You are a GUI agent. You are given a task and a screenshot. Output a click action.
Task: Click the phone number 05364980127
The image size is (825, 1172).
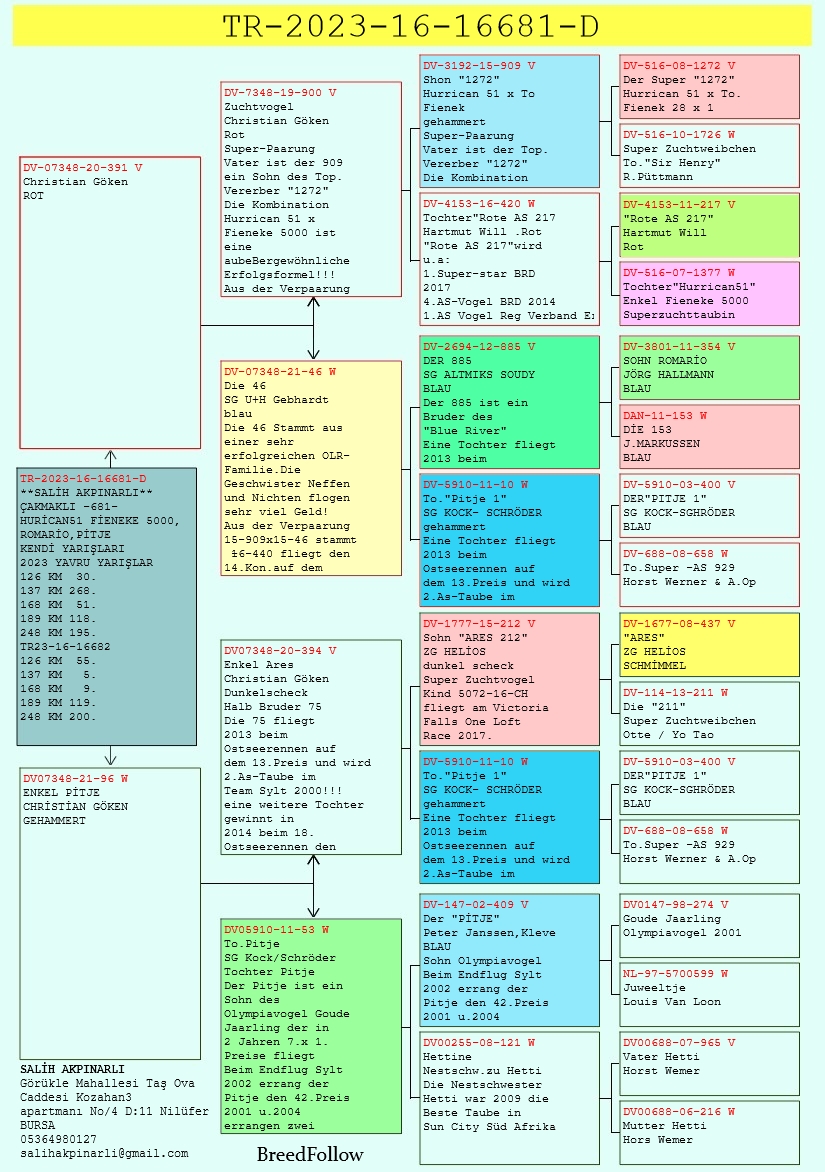58,1139
